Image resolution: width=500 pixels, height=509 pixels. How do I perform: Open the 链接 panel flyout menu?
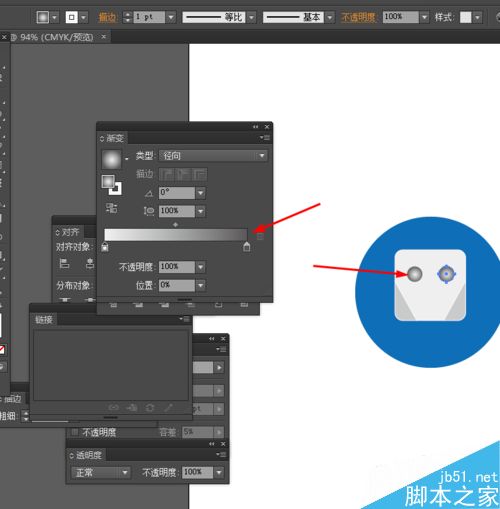tap(185, 319)
